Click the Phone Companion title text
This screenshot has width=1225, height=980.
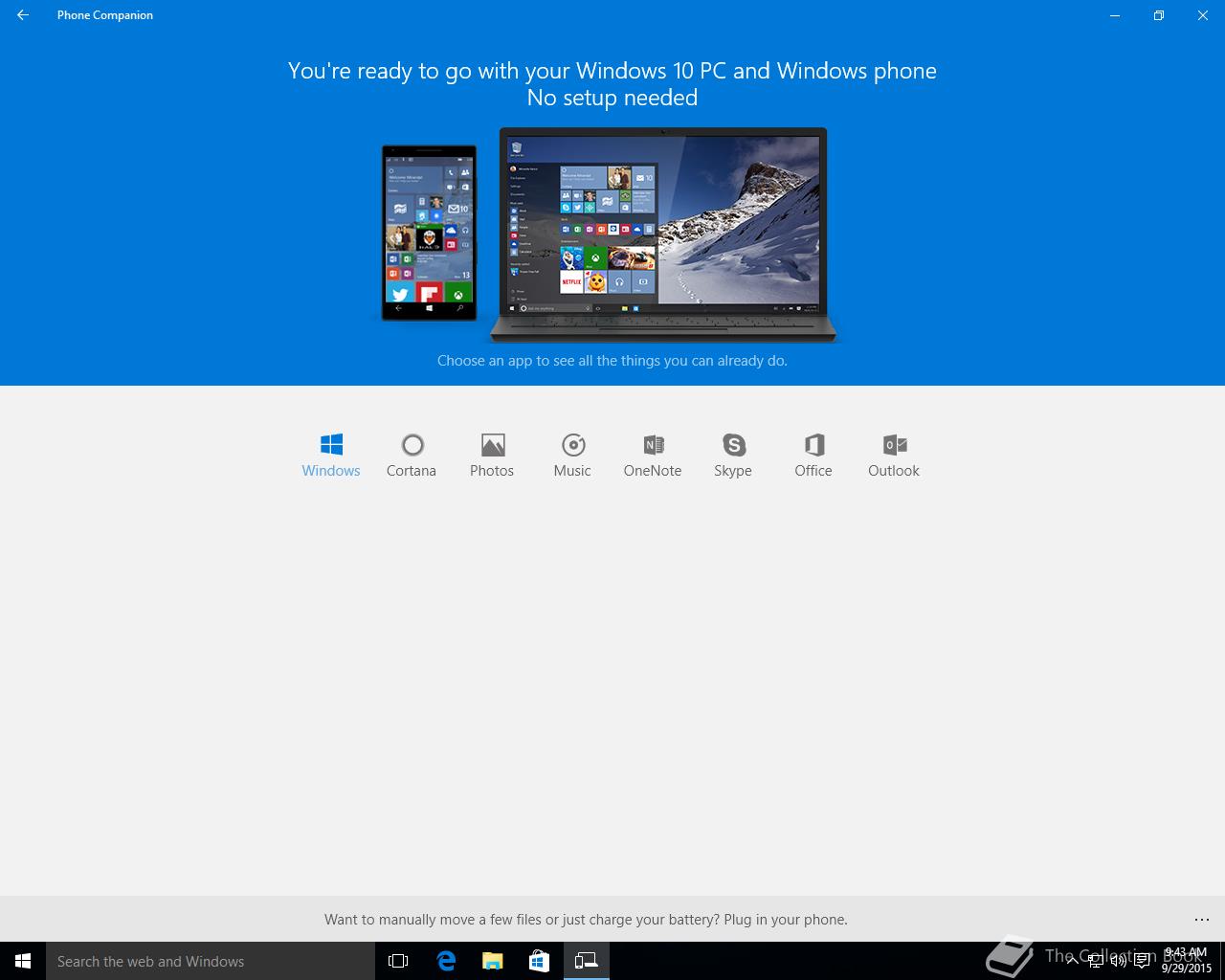[105, 15]
